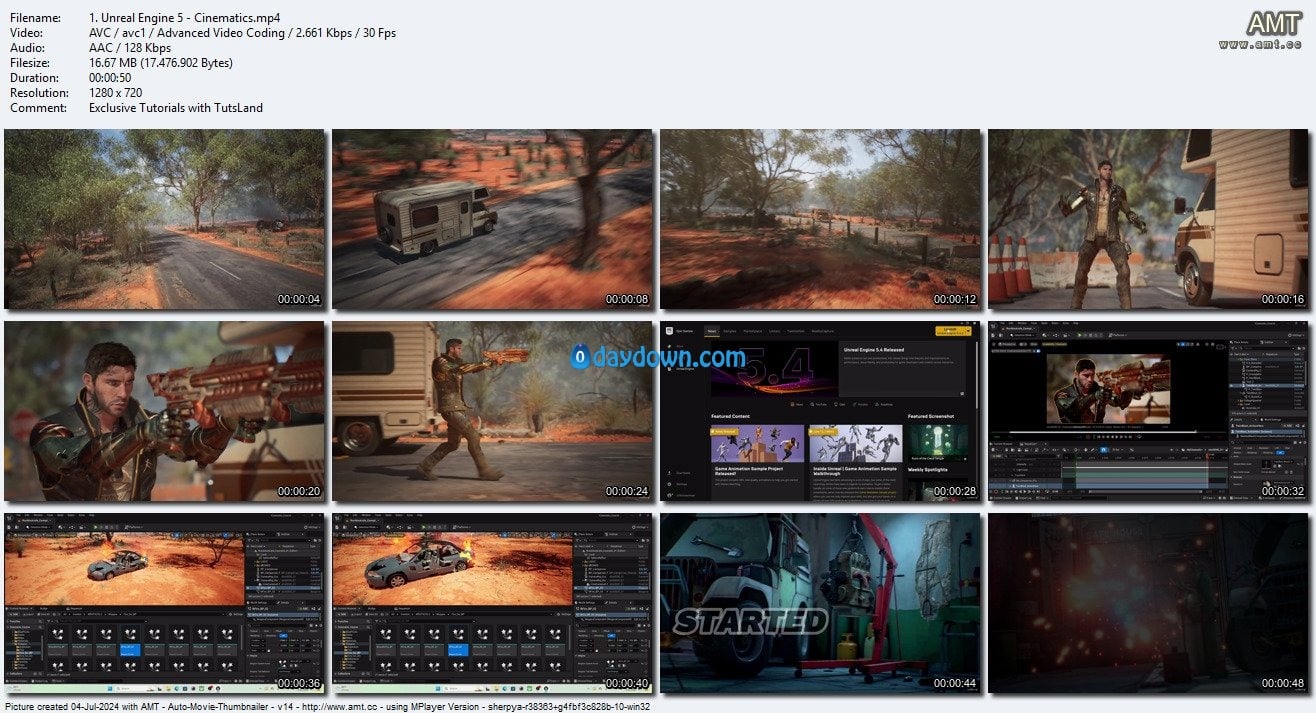Click the AMT logo
The height and width of the screenshot is (713, 1316).
click(1275, 24)
